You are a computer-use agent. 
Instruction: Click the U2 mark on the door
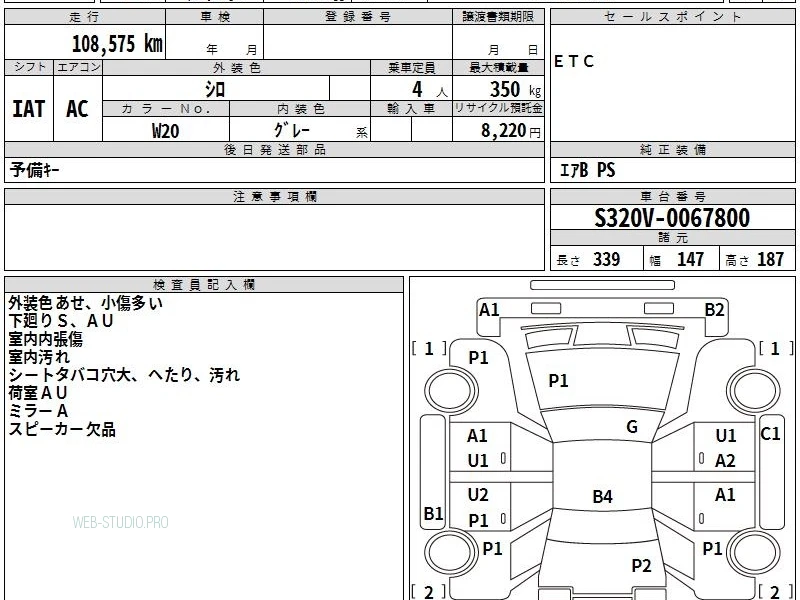click(x=478, y=495)
